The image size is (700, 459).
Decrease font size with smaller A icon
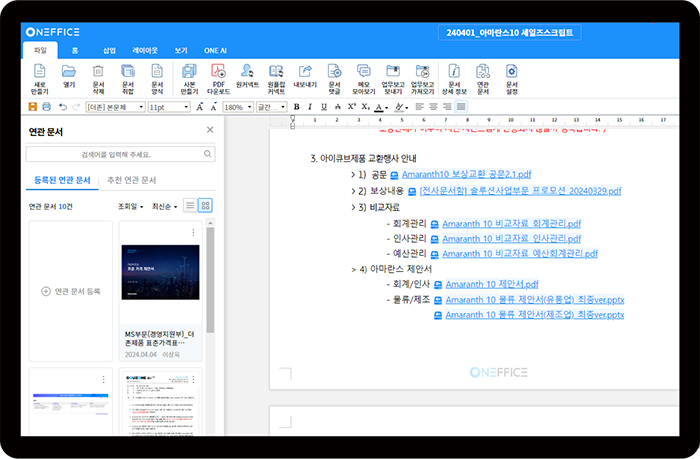tap(214, 107)
